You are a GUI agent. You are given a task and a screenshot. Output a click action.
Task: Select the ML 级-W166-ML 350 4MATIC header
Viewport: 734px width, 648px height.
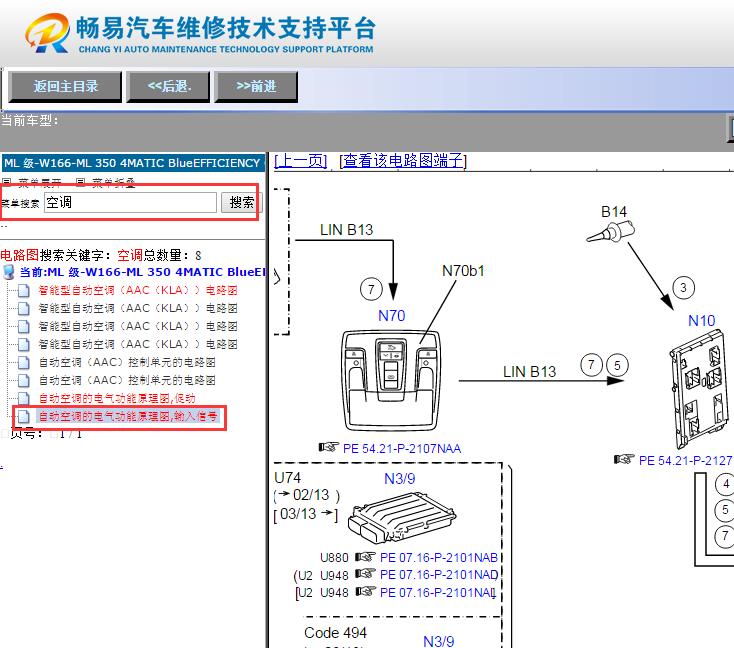coord(133,163)
